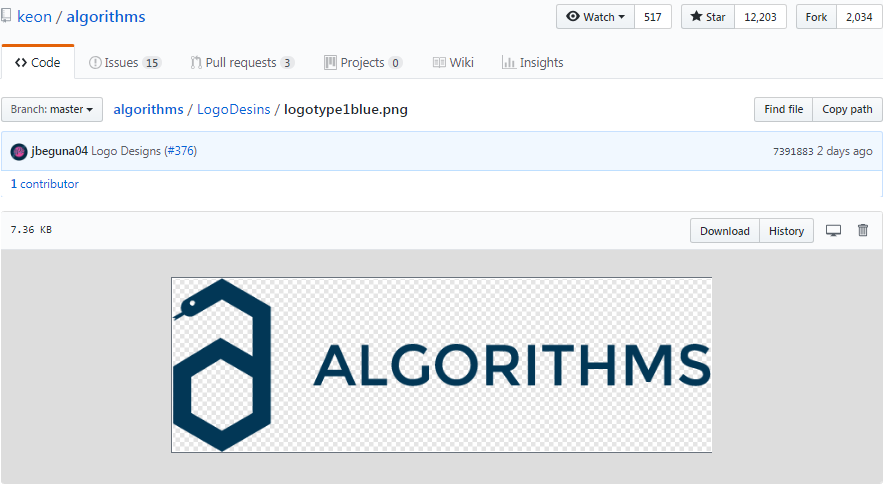The width and height of the screenshot is (883, 493).
Task: Fork the repository
Action: click(x=817, y=17)
